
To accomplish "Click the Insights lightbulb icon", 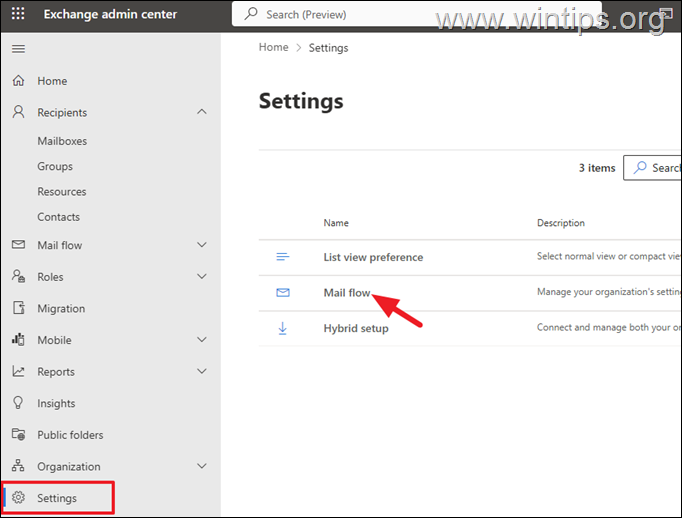I will (18, 403).
